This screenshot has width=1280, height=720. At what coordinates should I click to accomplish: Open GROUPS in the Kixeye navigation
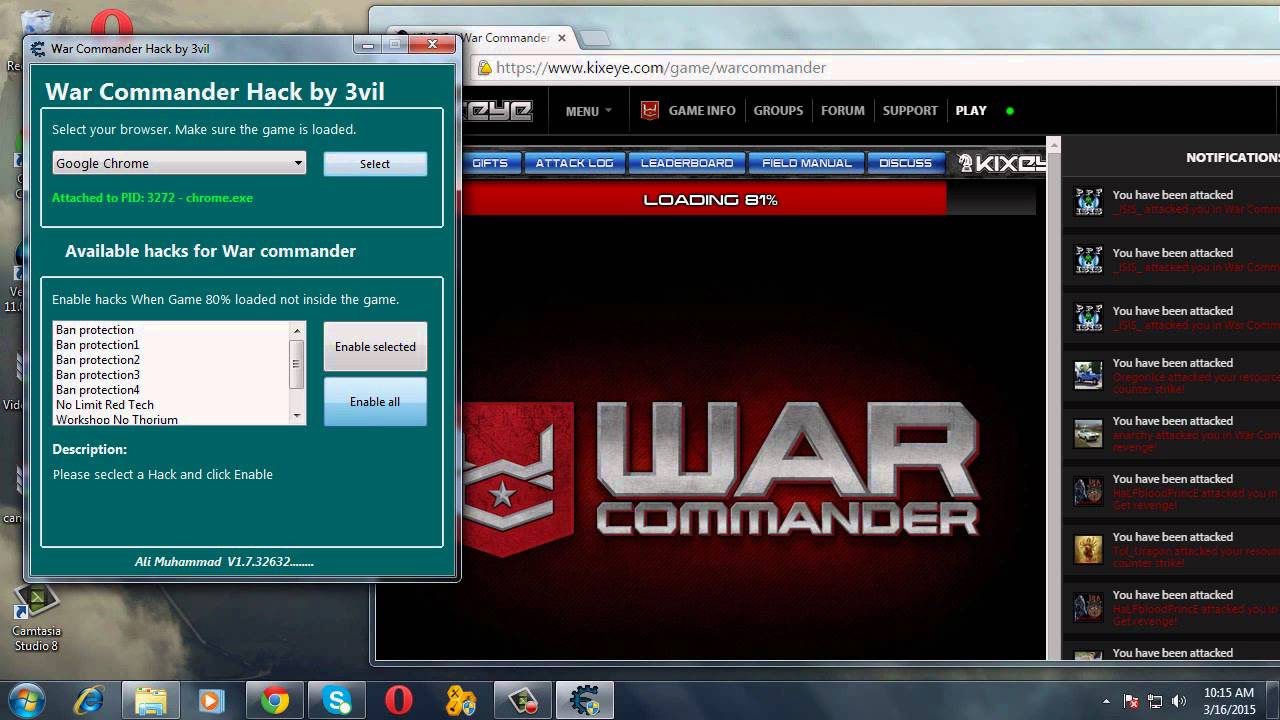coord(778,111)
